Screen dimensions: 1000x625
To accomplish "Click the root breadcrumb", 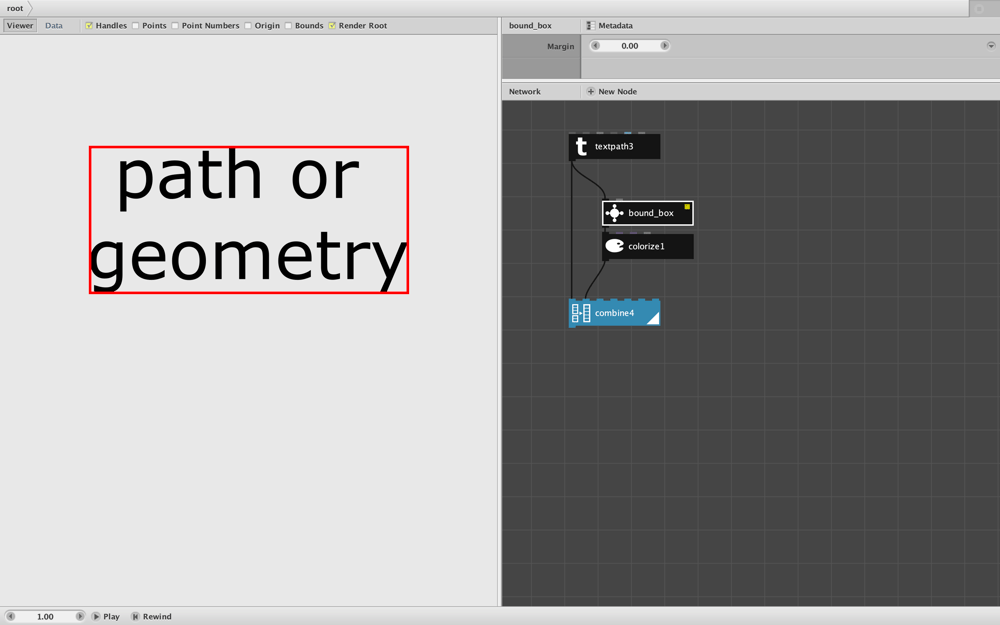I will tap(15, 8).
